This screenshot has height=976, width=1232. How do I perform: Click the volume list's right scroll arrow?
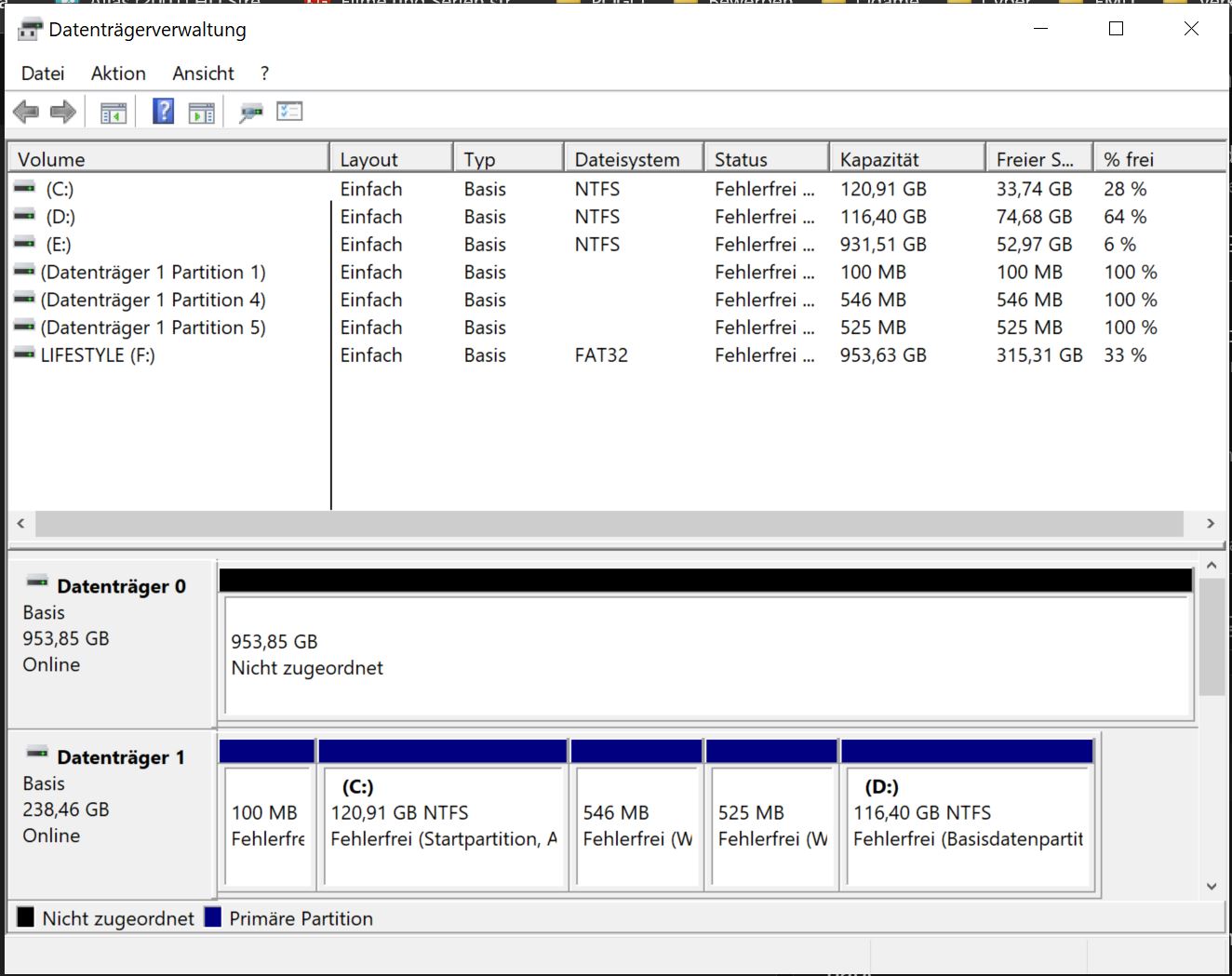pyautogui.click(x=1211, y=524)
